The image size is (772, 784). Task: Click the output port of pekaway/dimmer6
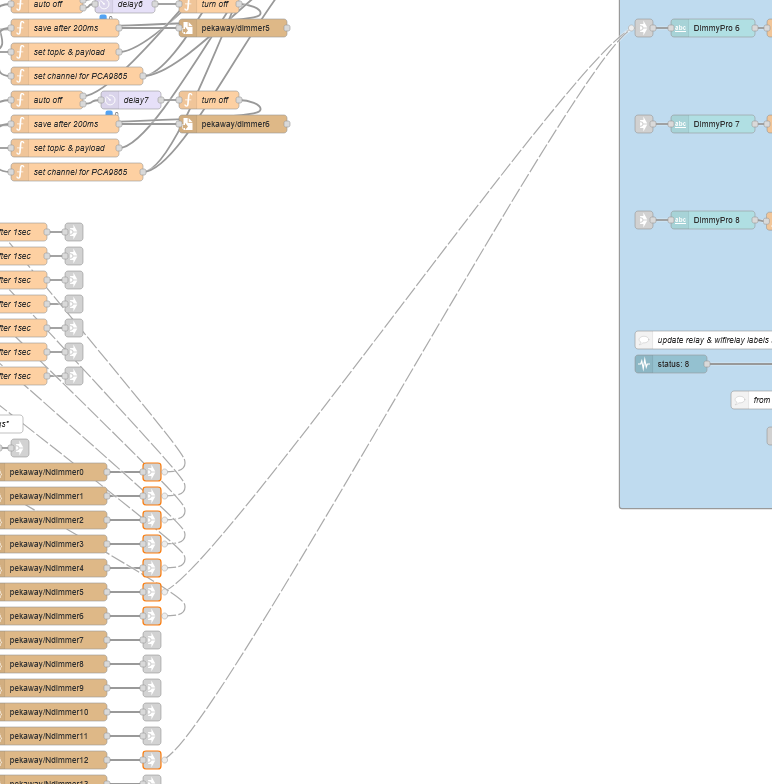(287, 124)
